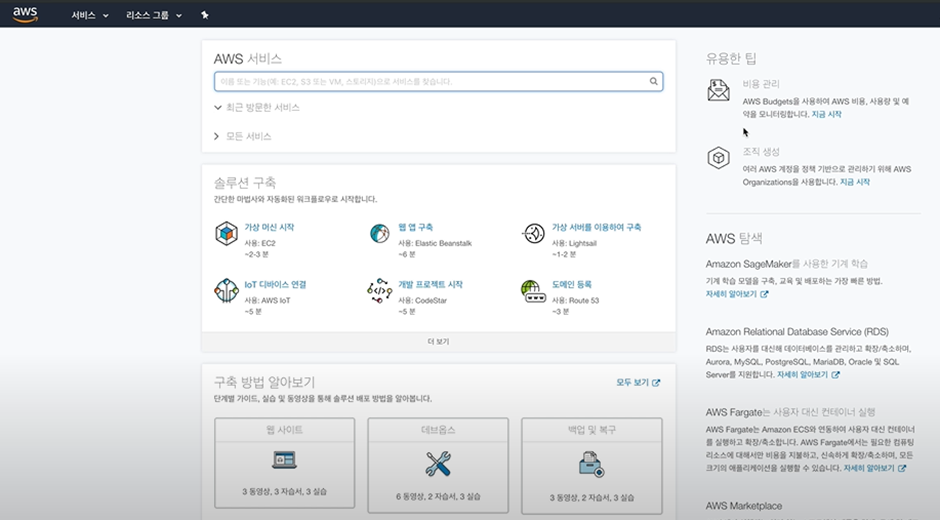The height and width of the screenshot is (520, 940).
Task: Click '사용: CodeStar' text
Action: (x=422, y=300)
